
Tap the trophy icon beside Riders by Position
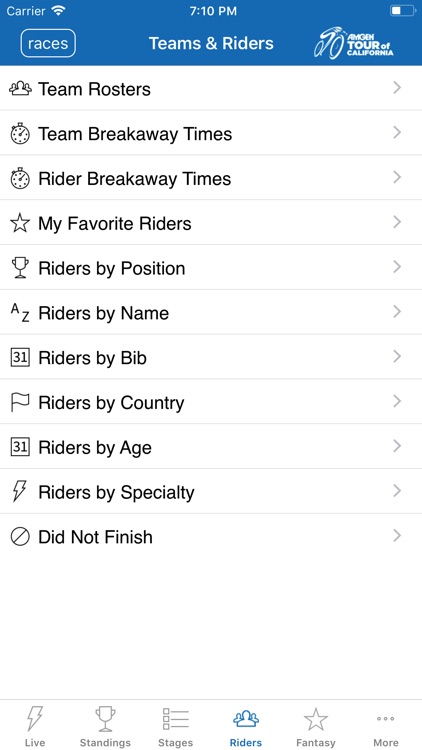(x=20, y=268)
